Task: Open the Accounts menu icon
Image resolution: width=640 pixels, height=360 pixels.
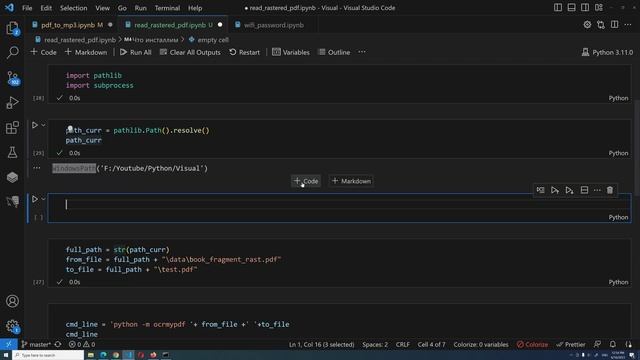Action: [x=12, y=301]
